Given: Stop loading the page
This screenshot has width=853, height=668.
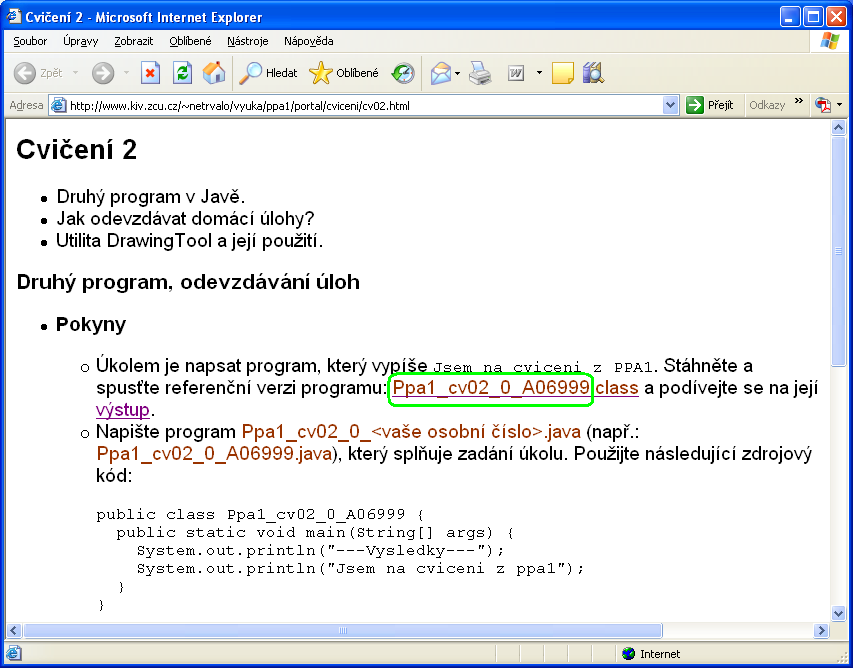Looking at the screenshot, I should (150, 73).
